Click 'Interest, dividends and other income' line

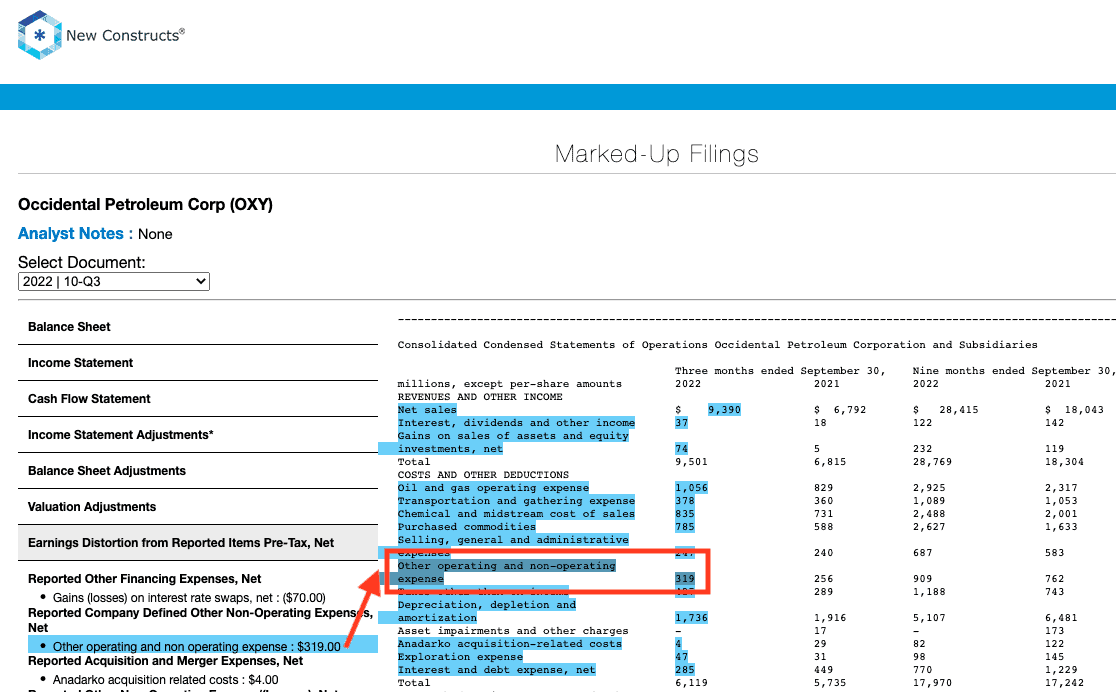point(516,423)
